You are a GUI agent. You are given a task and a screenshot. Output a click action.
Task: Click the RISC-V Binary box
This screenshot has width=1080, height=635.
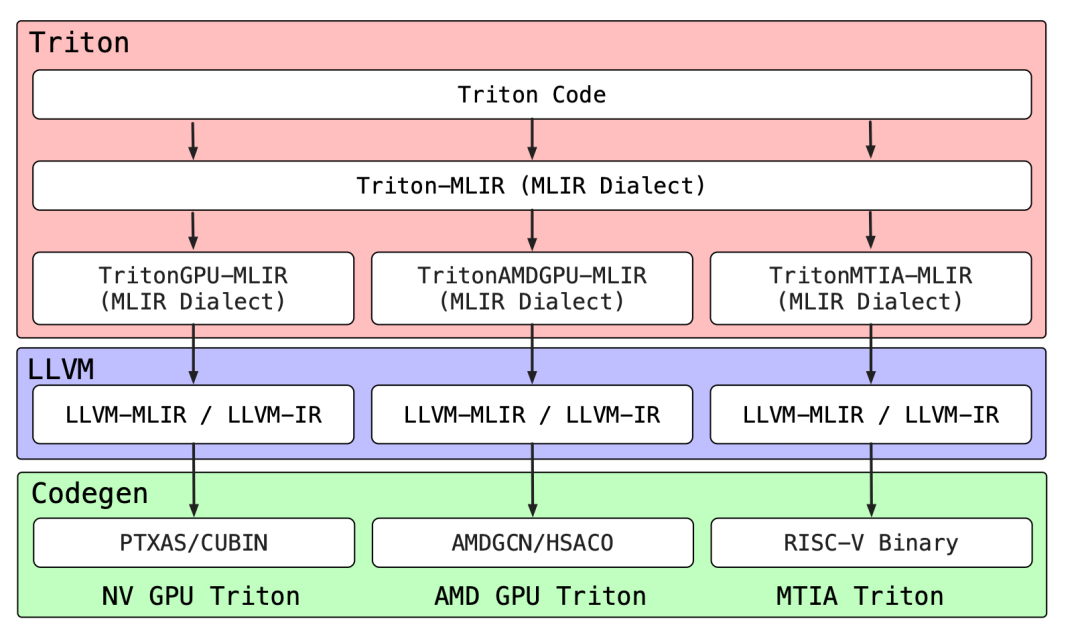click(x=870, y=543)
